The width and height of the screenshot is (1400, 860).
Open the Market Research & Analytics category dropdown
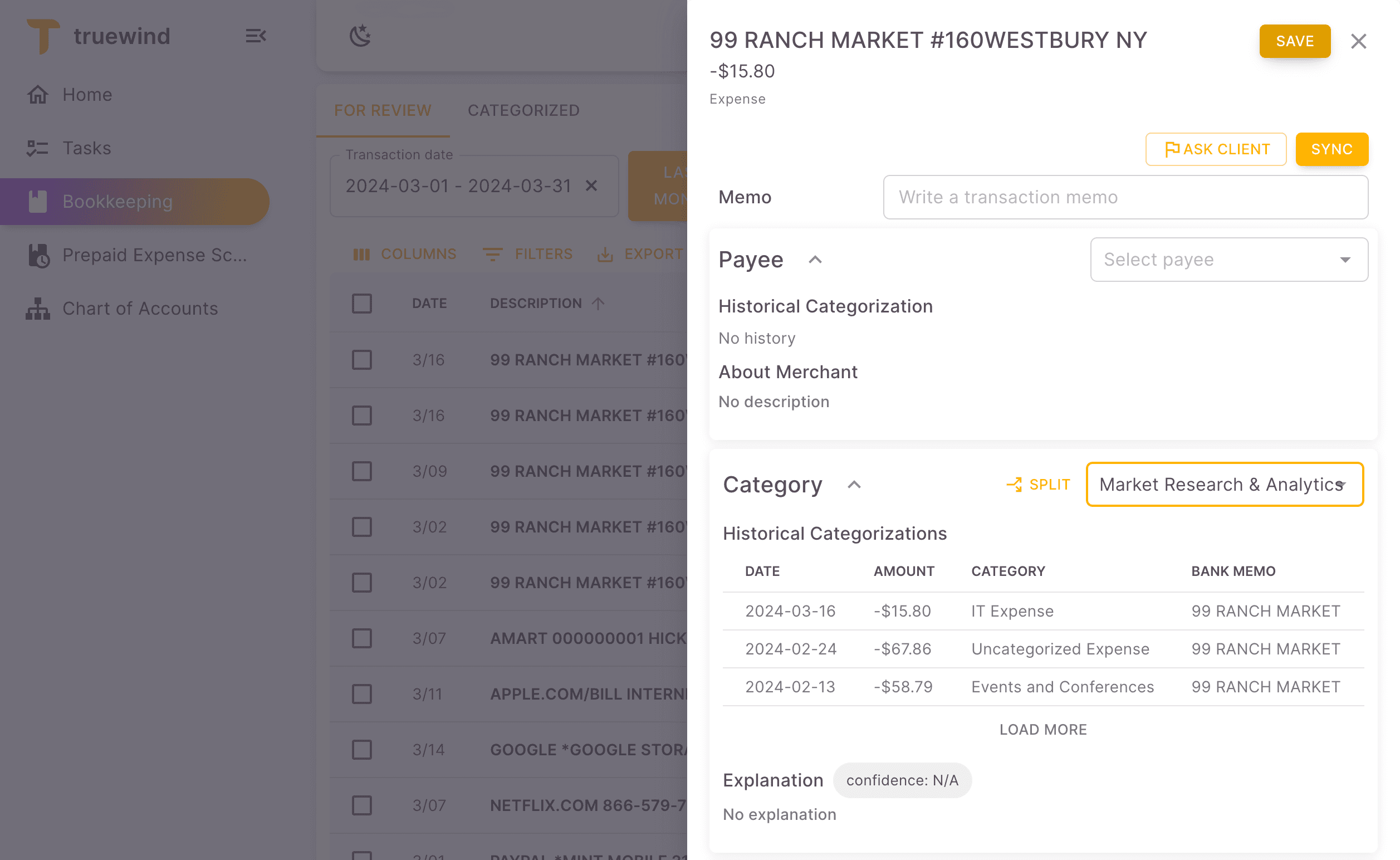point(1223,485)
